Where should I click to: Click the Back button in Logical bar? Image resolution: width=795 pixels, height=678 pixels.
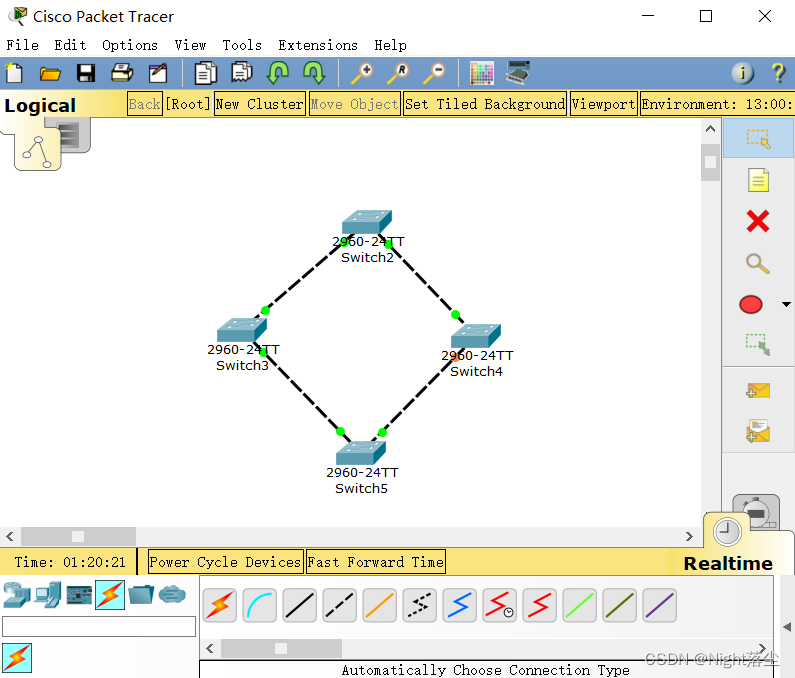(x=144, y=104)
